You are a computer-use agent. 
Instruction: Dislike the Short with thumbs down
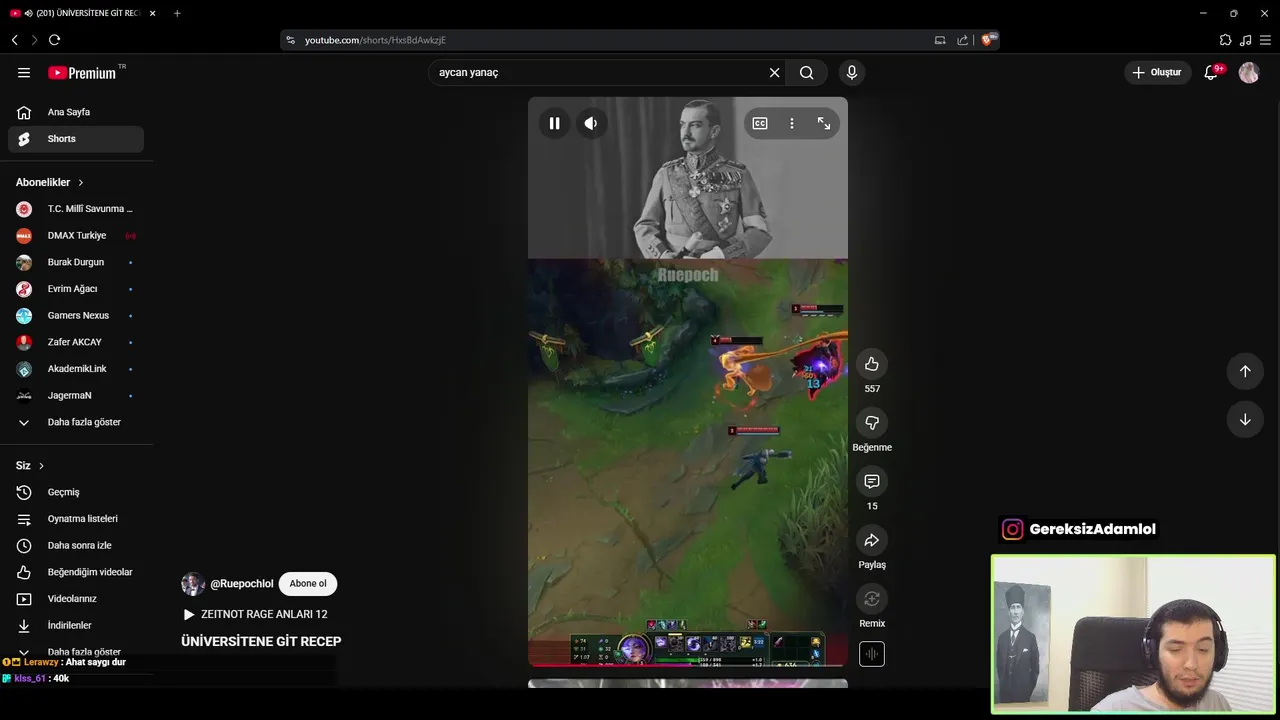872,422
